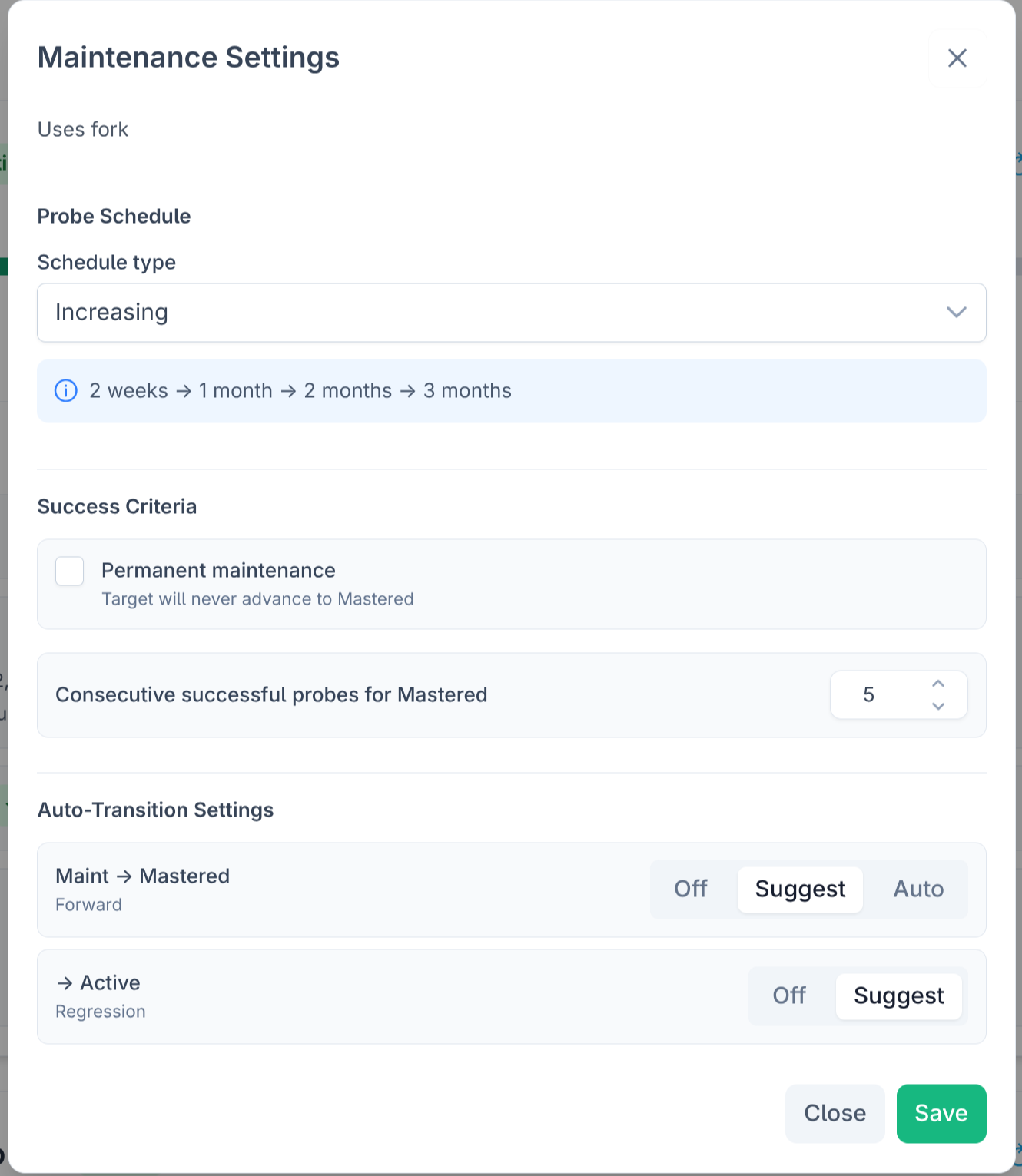1022x1176 pixels.
Task: Decrease consecutive successful probes value
Action: 938,706
